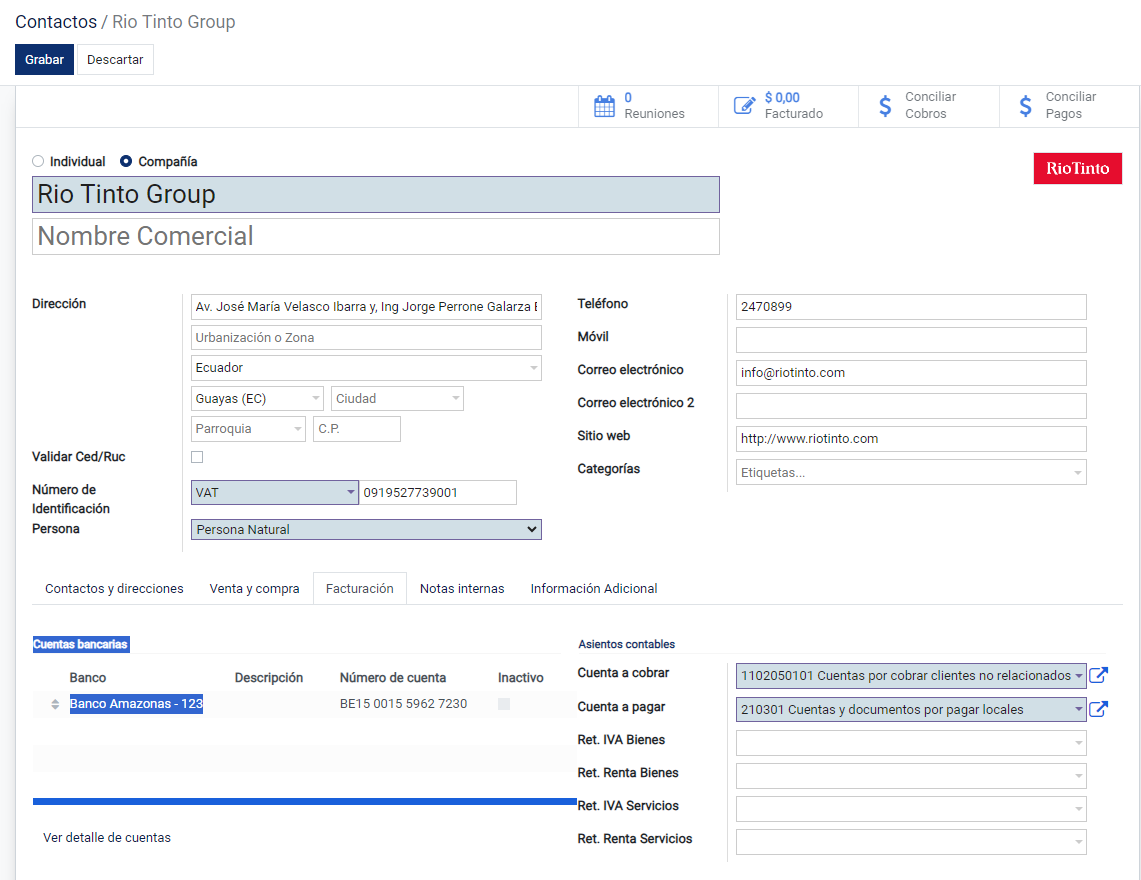
Task: Switch to Venta y compra tab
Action: click(x=255, y=588)
